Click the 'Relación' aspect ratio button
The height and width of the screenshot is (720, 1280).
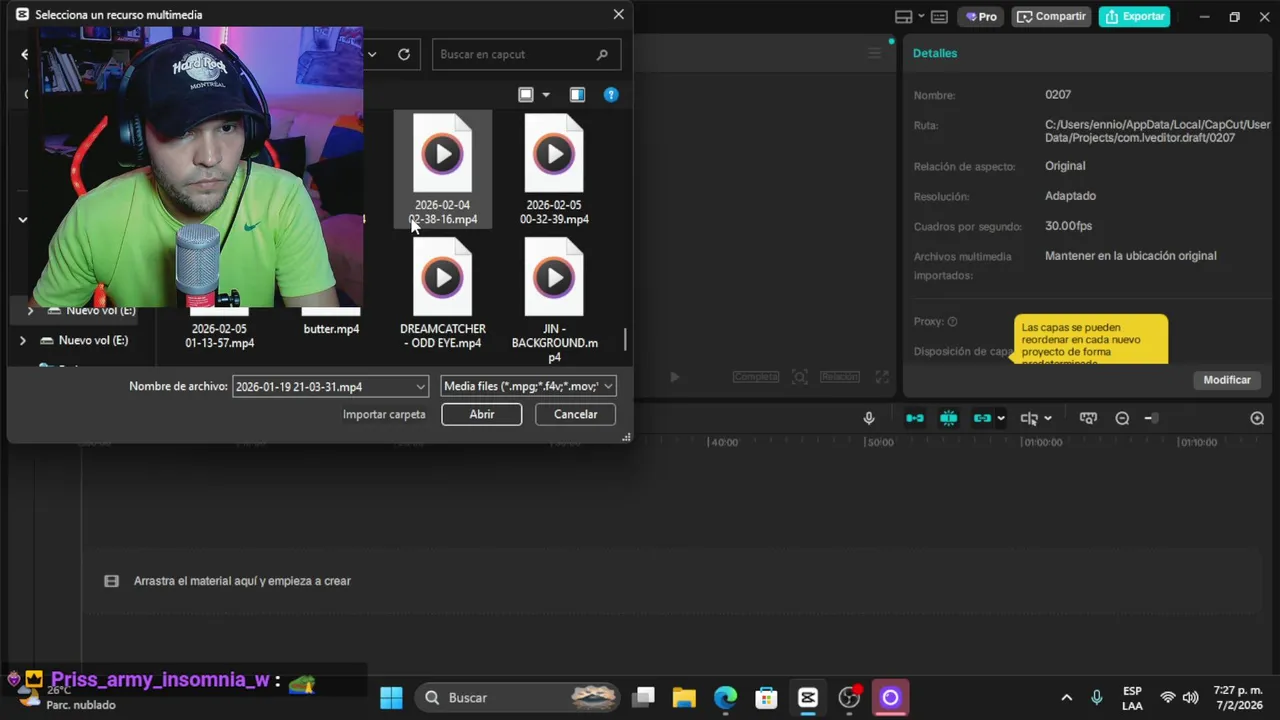click(839, 377)
